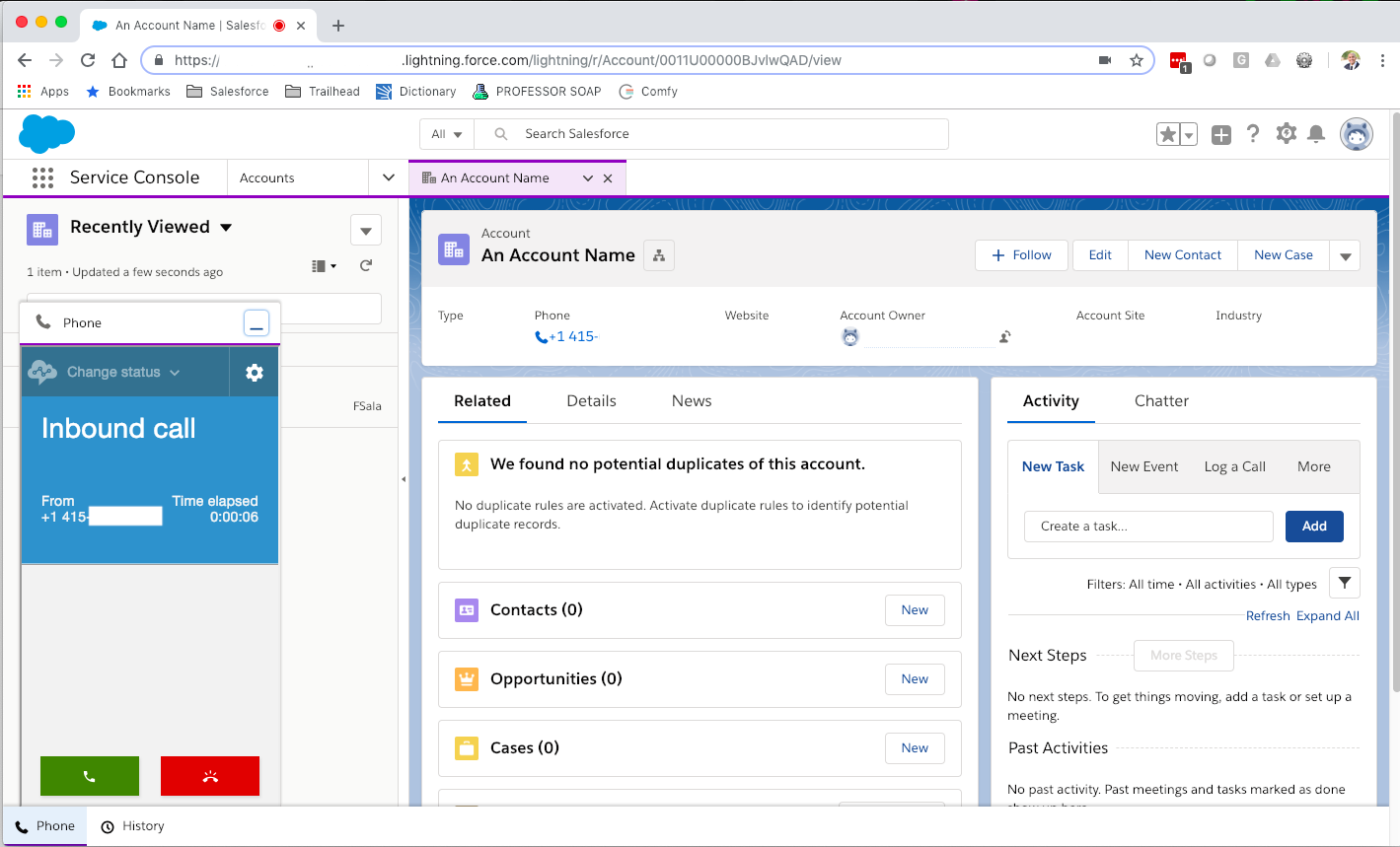
Task: Open Salesforce Help question mark
Action: coord(1253,134)
